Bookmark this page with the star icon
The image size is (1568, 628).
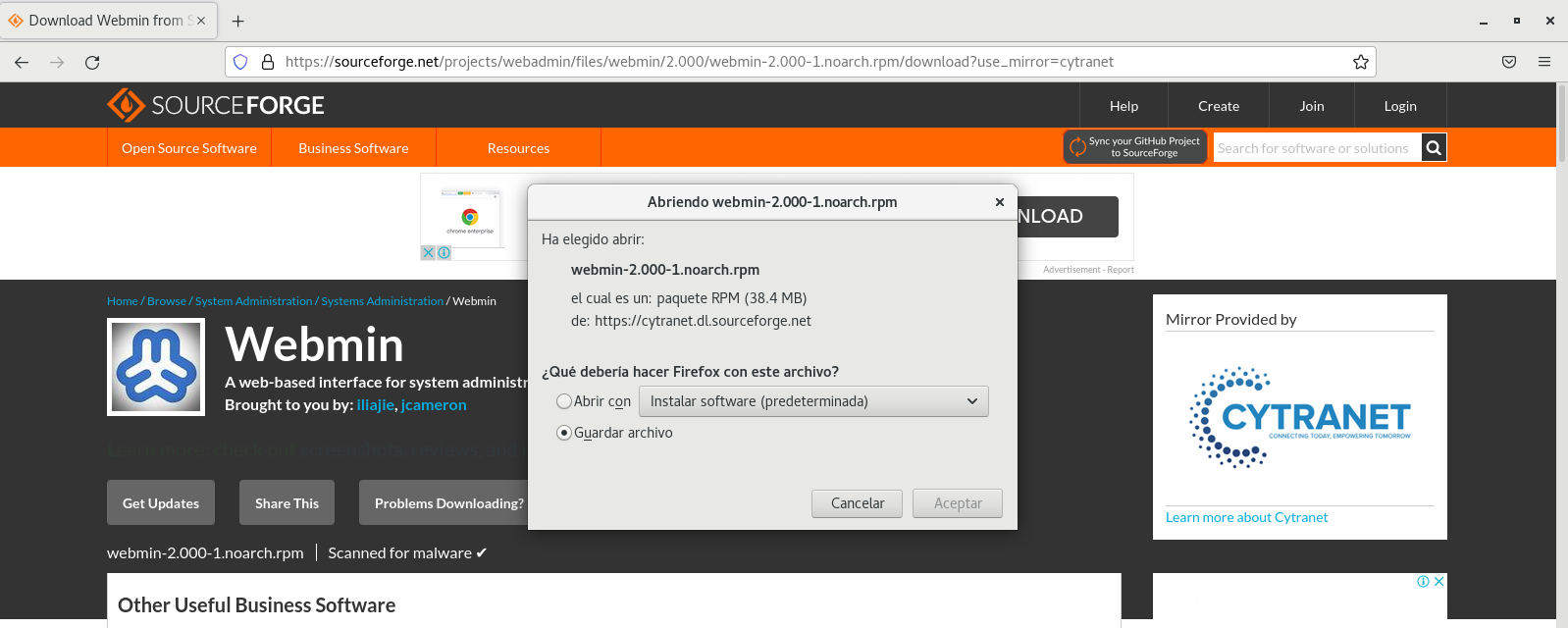[x=1360, y=62]
